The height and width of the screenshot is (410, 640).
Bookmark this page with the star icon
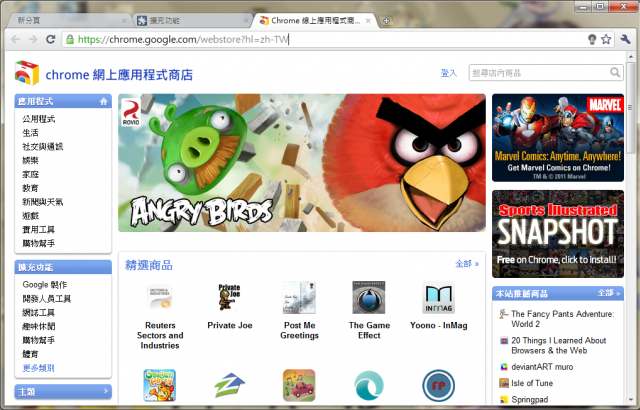coord(606,39)
